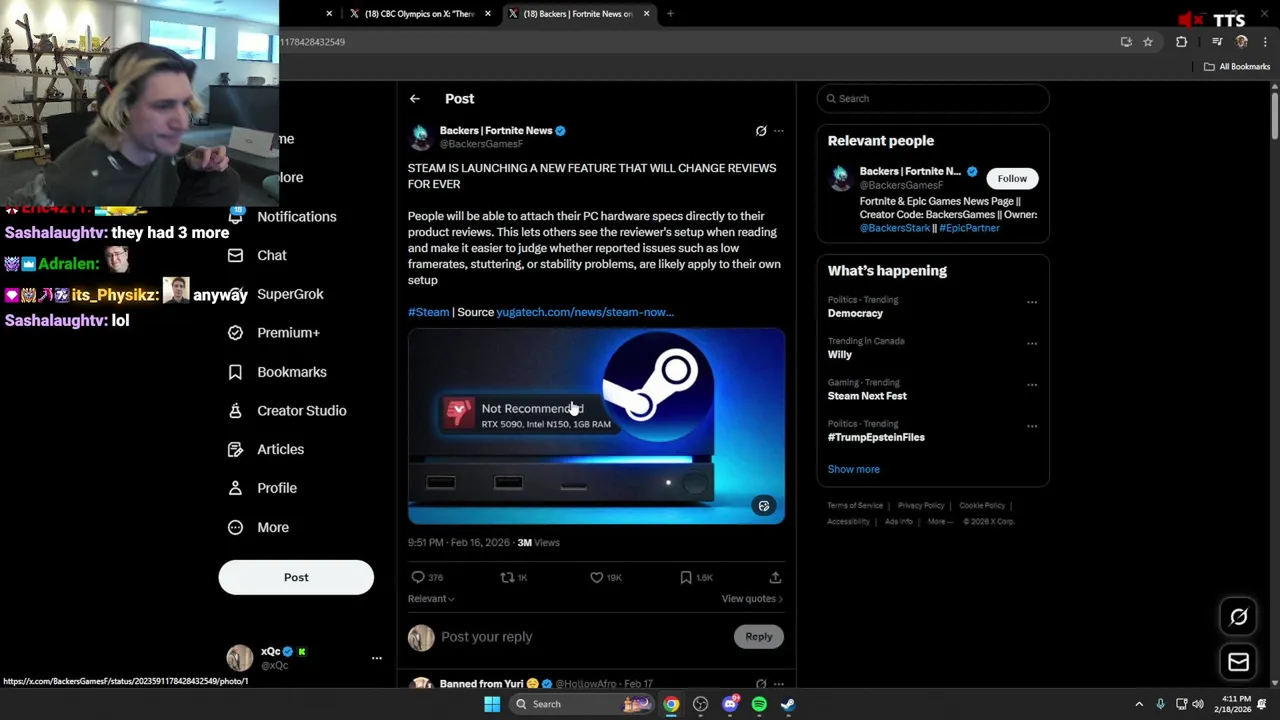Click the search field on X
Viewport: 1280px width, 720px height.
click(x=933, y=99)
